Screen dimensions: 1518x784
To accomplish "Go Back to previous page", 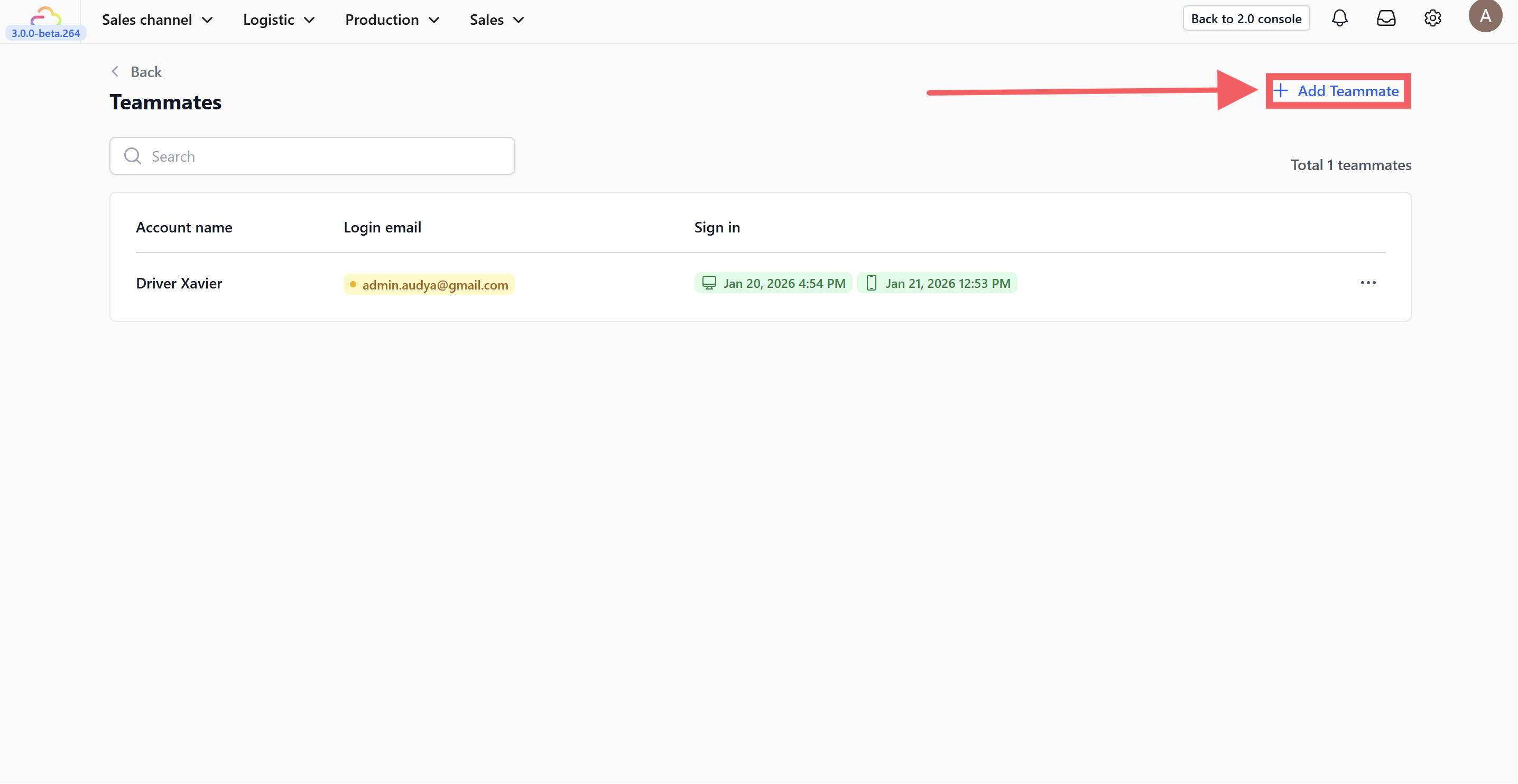I will 145,72.
